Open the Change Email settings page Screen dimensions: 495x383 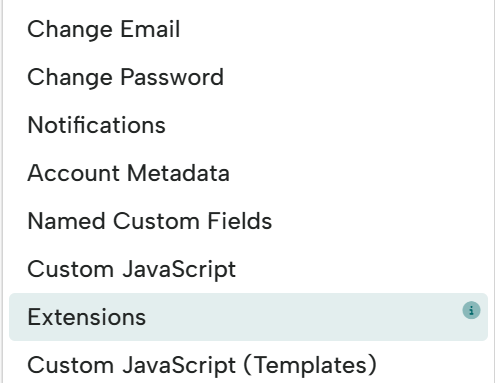tap(248, 29)
